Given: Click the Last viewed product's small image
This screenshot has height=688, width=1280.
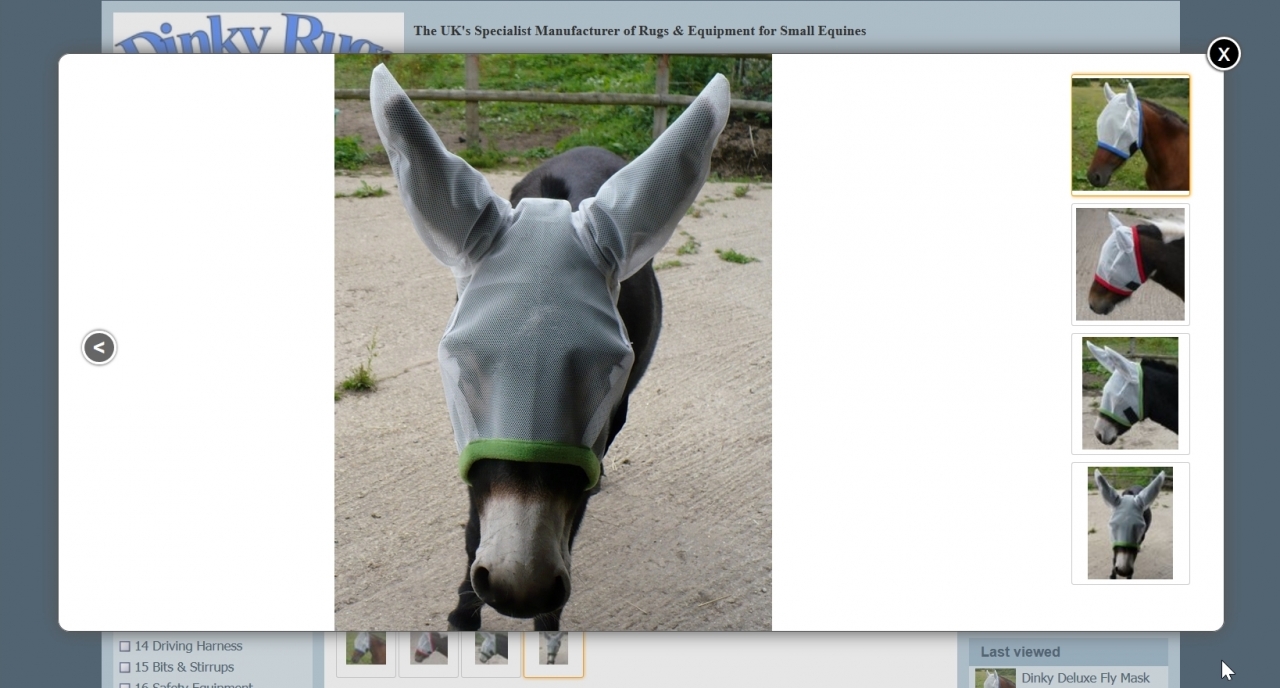Looking at the screenshot, I should (995, 679).
